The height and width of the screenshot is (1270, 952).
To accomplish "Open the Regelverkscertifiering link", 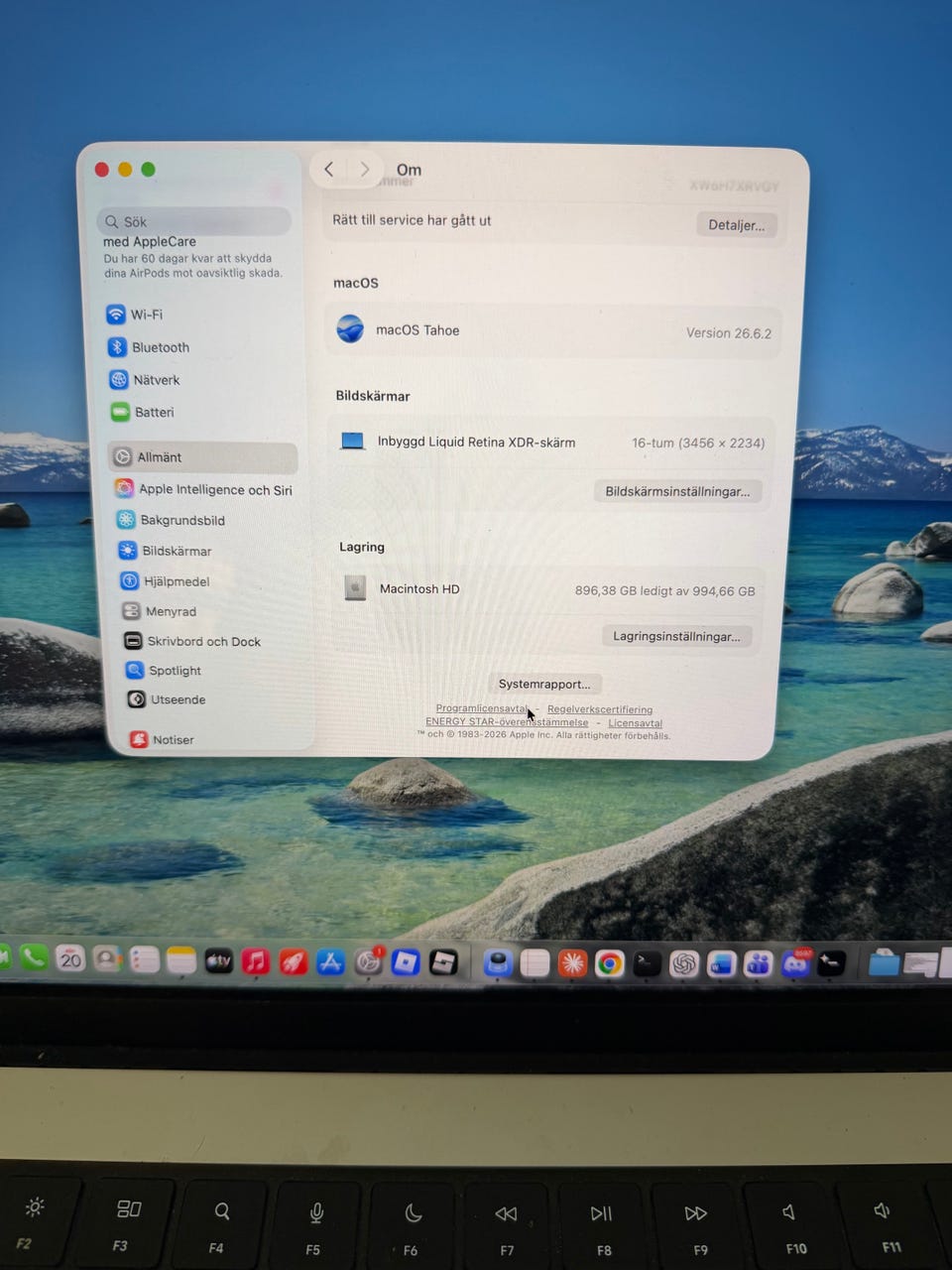I will coord(600,709).
